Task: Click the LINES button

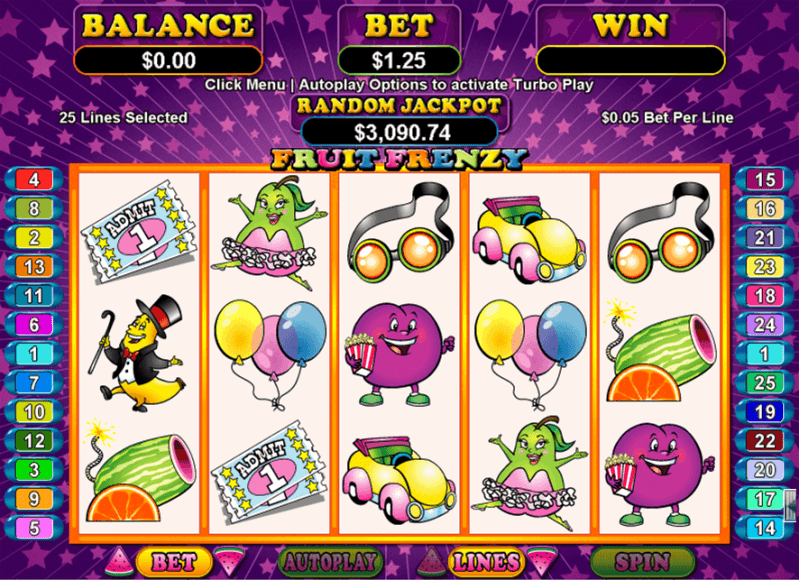Action: pyautogui.click(x=486, y=562)
